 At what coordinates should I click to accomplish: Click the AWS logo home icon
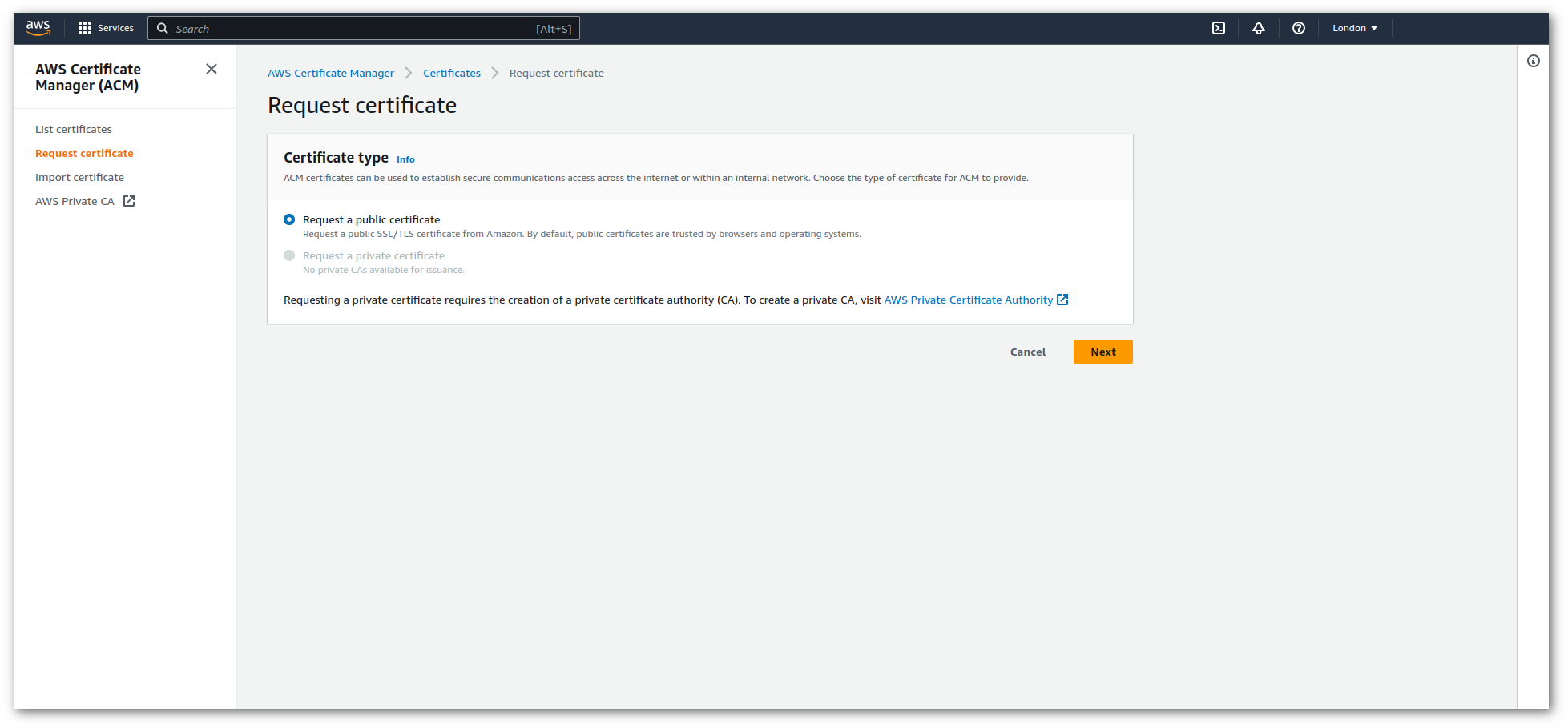tap(38, 28)
